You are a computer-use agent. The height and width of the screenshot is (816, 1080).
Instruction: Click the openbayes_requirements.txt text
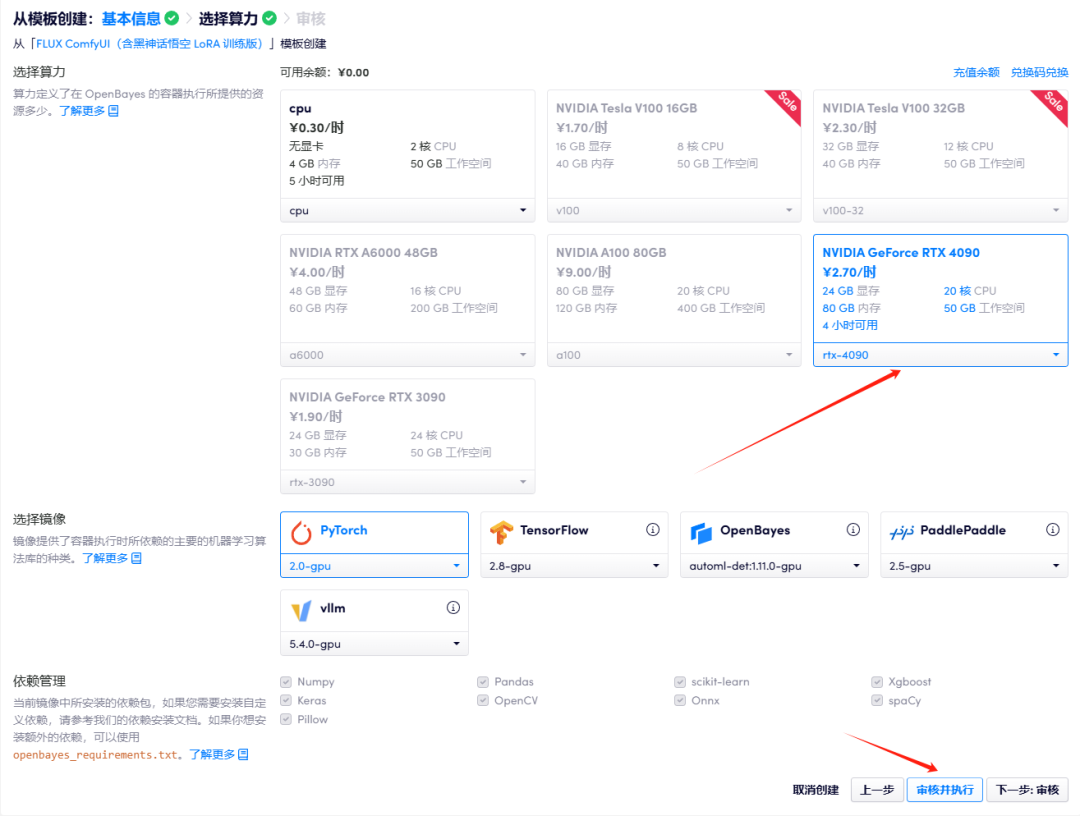point(95,755)
